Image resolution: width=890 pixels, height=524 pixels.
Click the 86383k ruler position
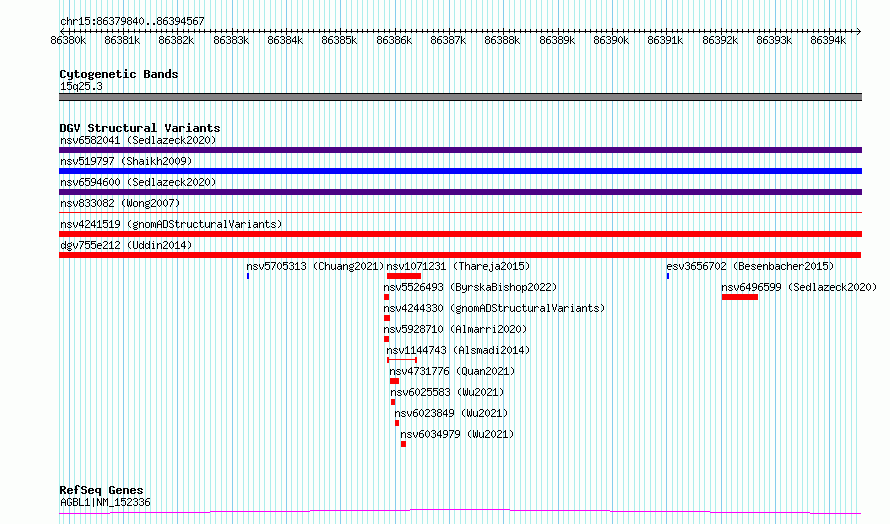pyautogui.click(x=231, y=40)
